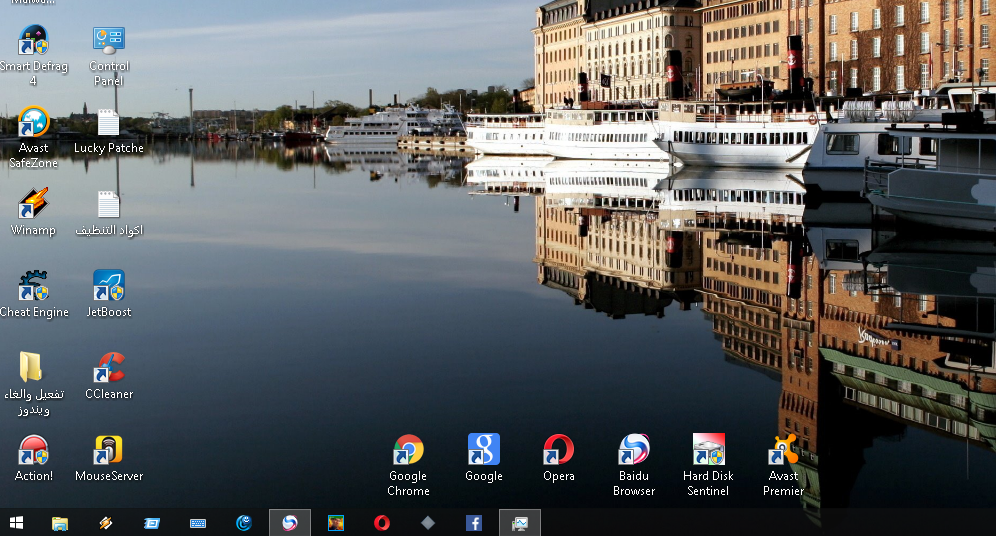Select the Hard Disk Sentinel shortcut
This screenshot has height=536, width=996.
pyautogui.click(x=708, y=451)
